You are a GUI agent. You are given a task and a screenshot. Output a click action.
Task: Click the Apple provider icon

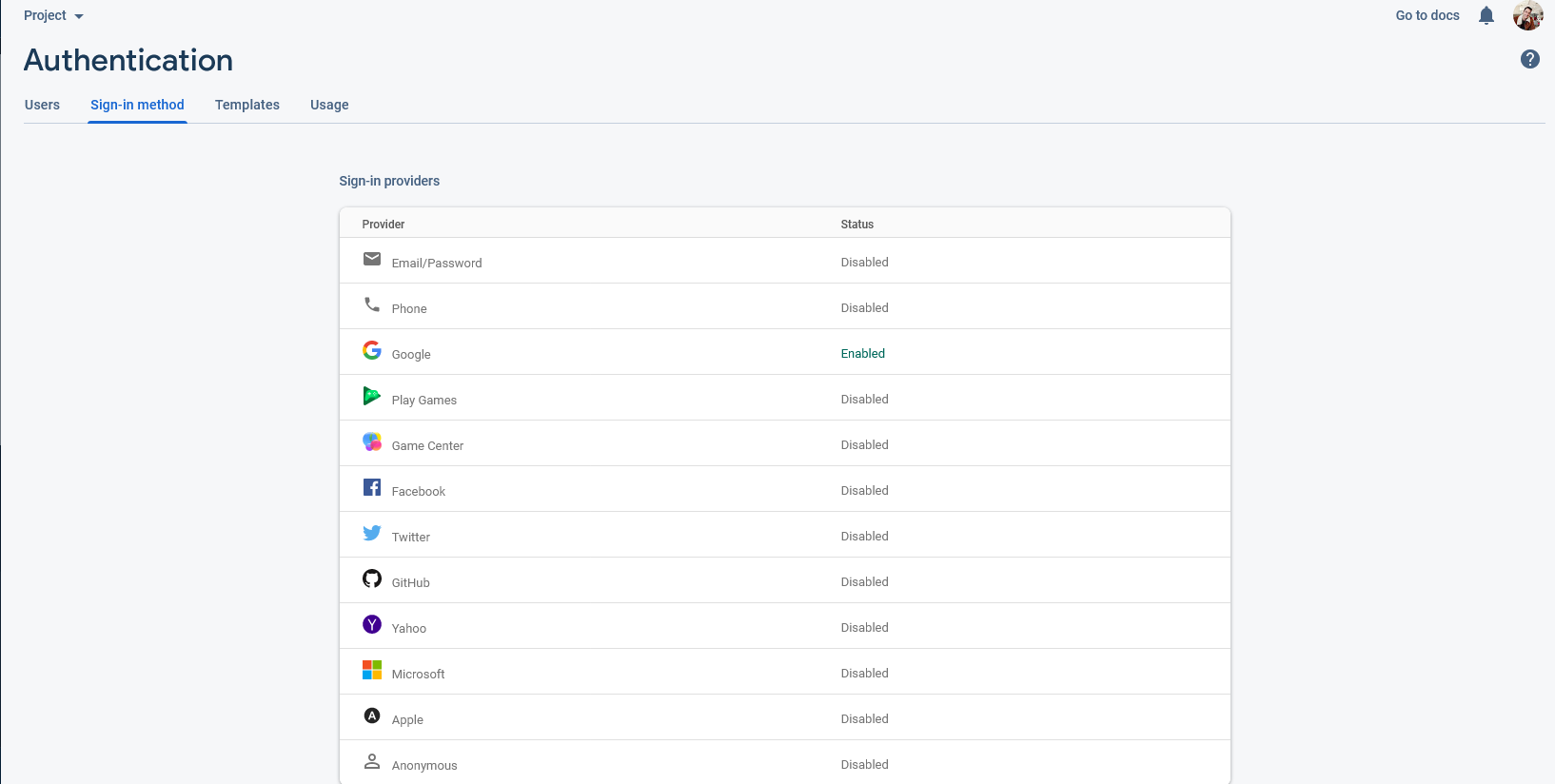372,715
